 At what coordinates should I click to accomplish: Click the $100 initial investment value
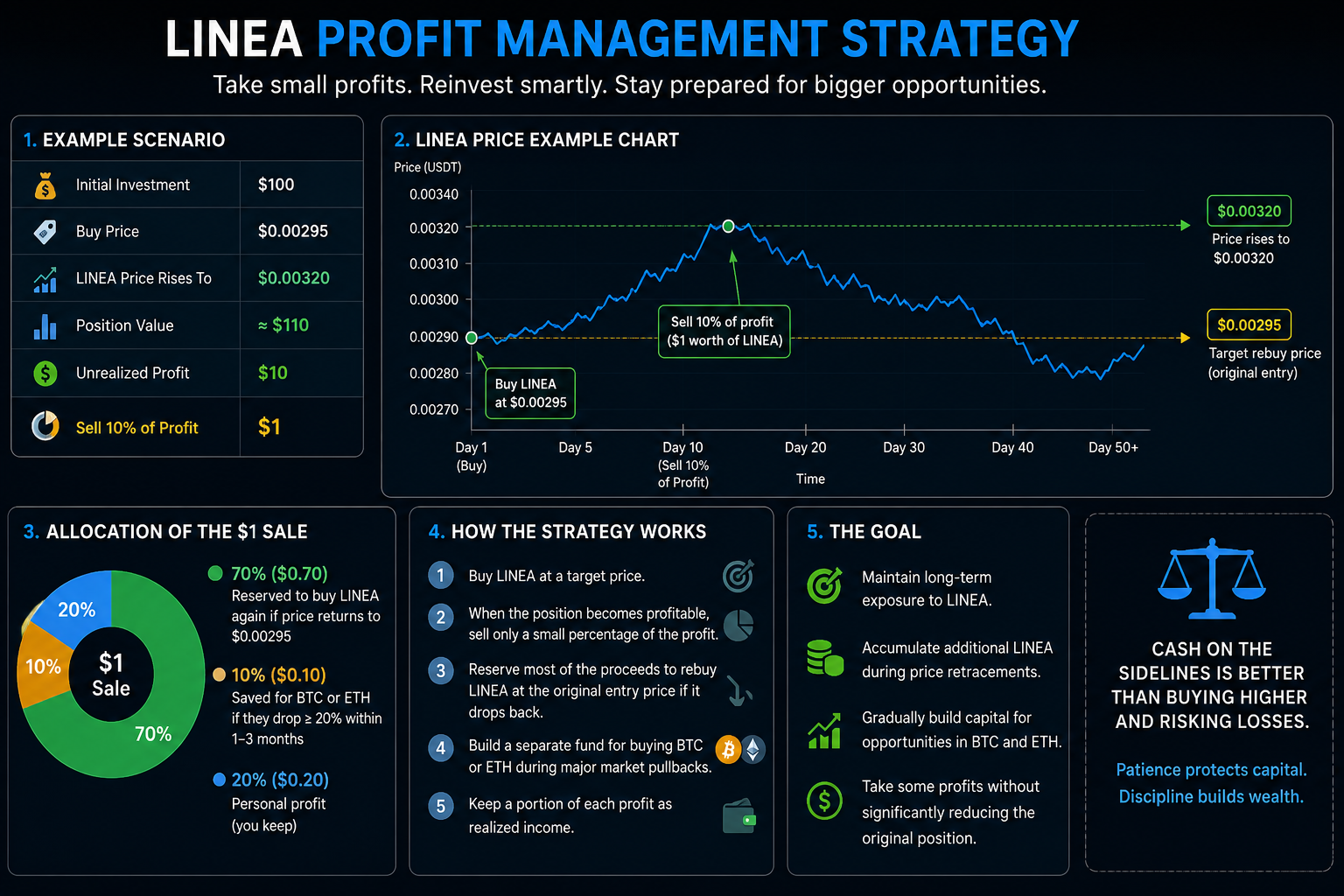(276, 185)
